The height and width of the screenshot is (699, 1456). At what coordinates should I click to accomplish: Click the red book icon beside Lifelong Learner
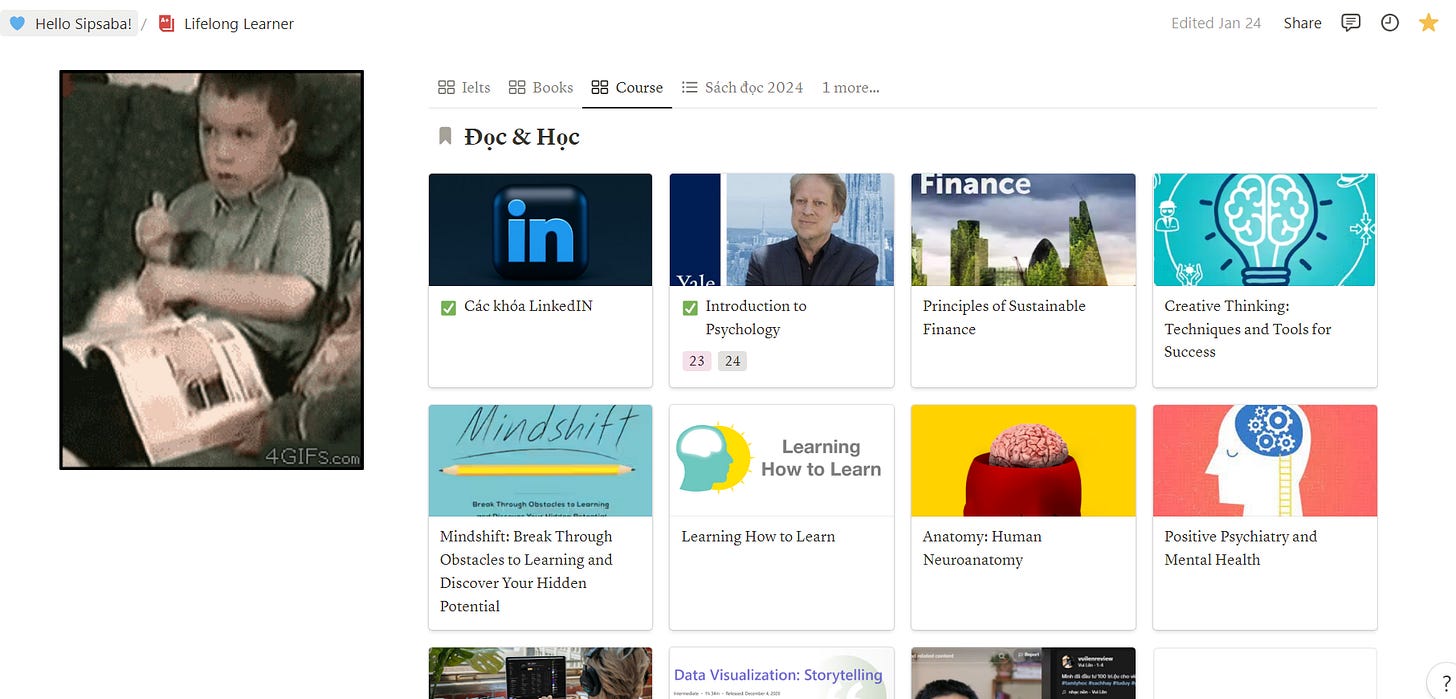pyautogui.click(x=166, y=23)
